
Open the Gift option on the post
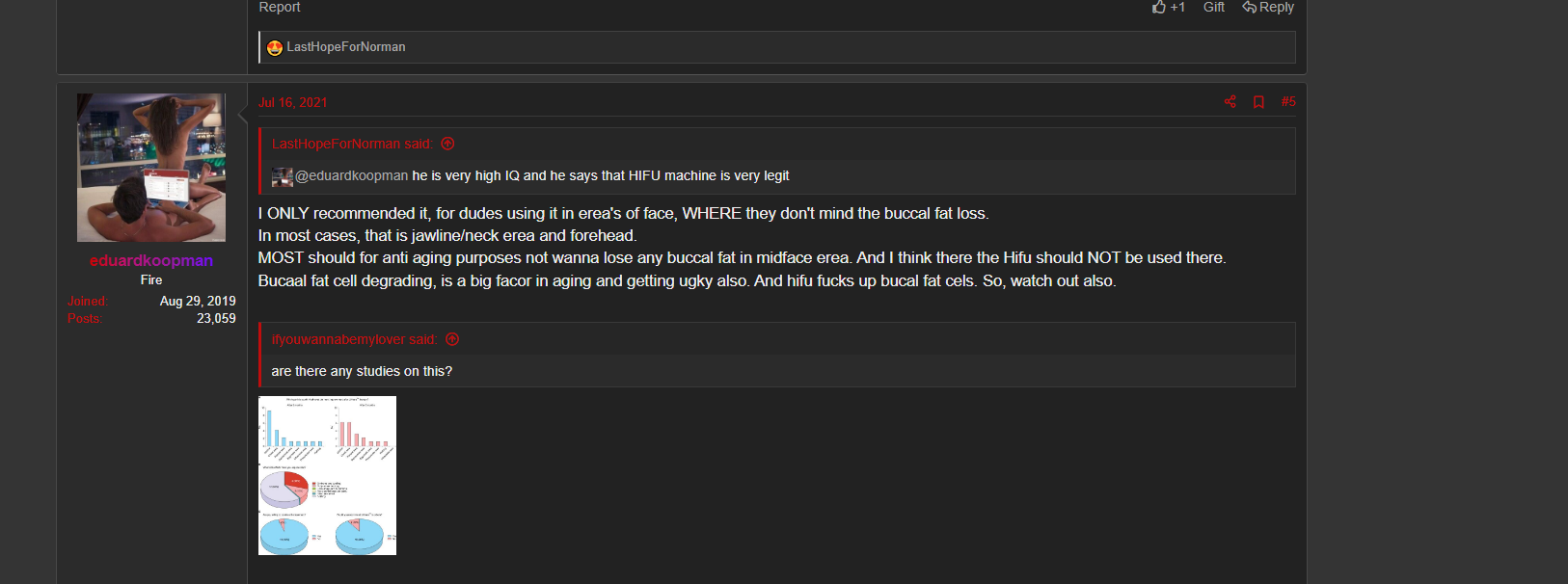tap(1213, 7)
